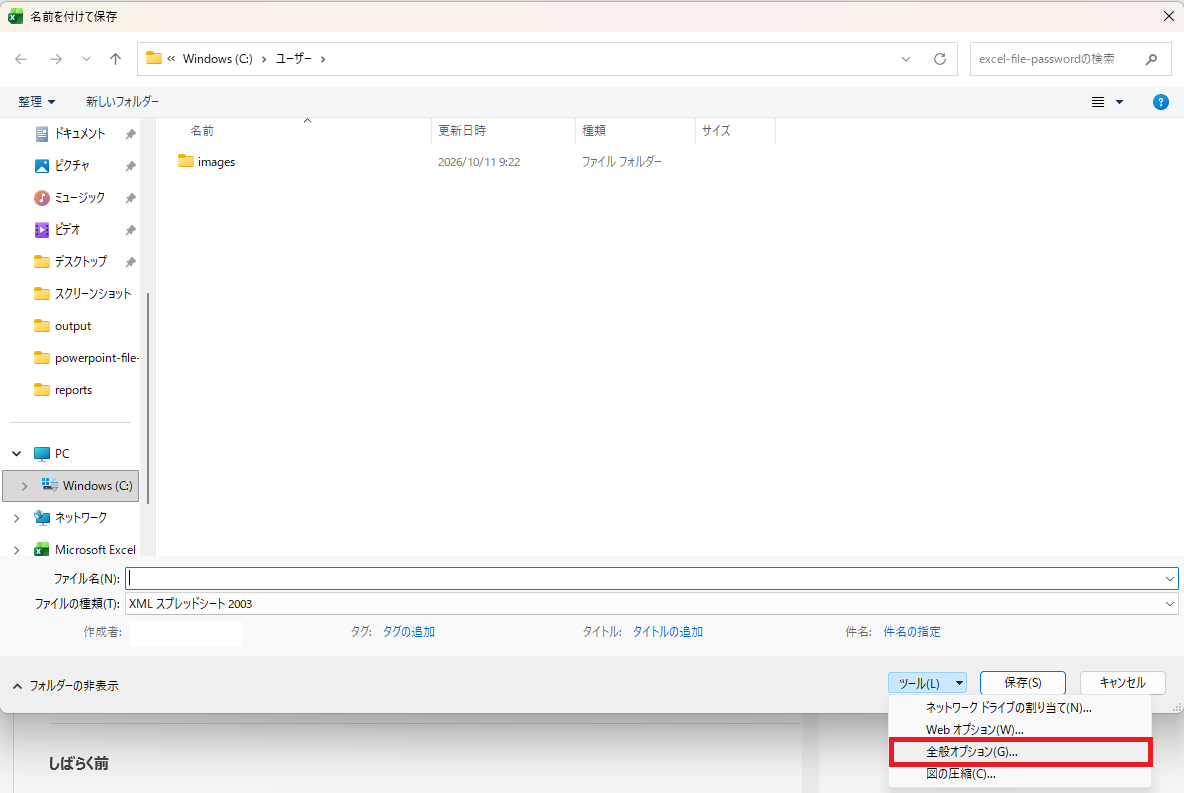Open the ドキュメント quick access folder
The height and width of the screenshot is (793, 1184).
(79, 134)
